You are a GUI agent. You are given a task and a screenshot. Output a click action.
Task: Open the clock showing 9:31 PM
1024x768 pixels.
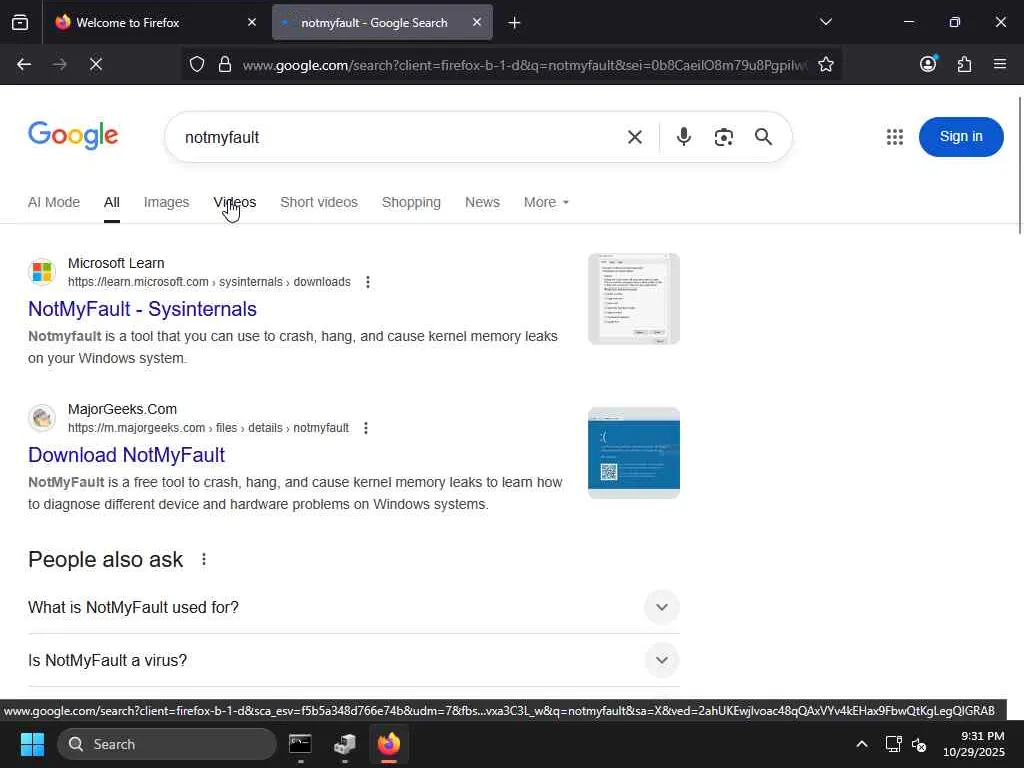pos(974,744)
